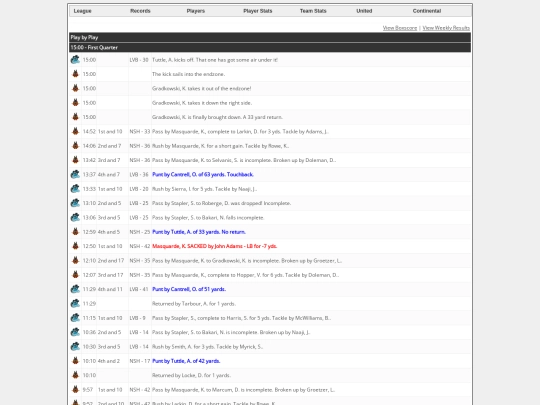Viewport: 540px width, 405px height.
Task: Click team logo on 11:15 play row
Action: pos(75,318)
